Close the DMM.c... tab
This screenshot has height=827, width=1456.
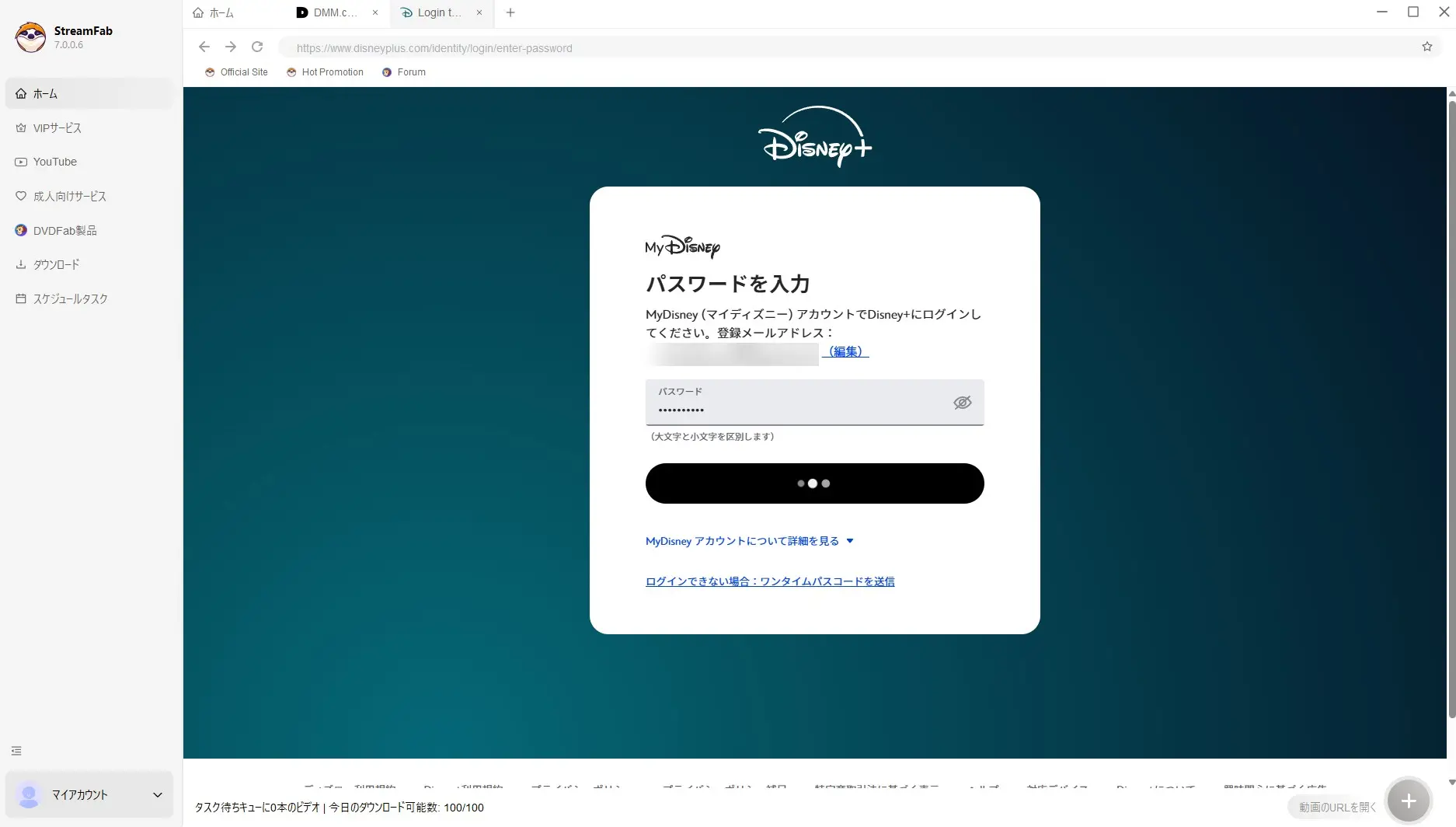[x=375, y=12]
